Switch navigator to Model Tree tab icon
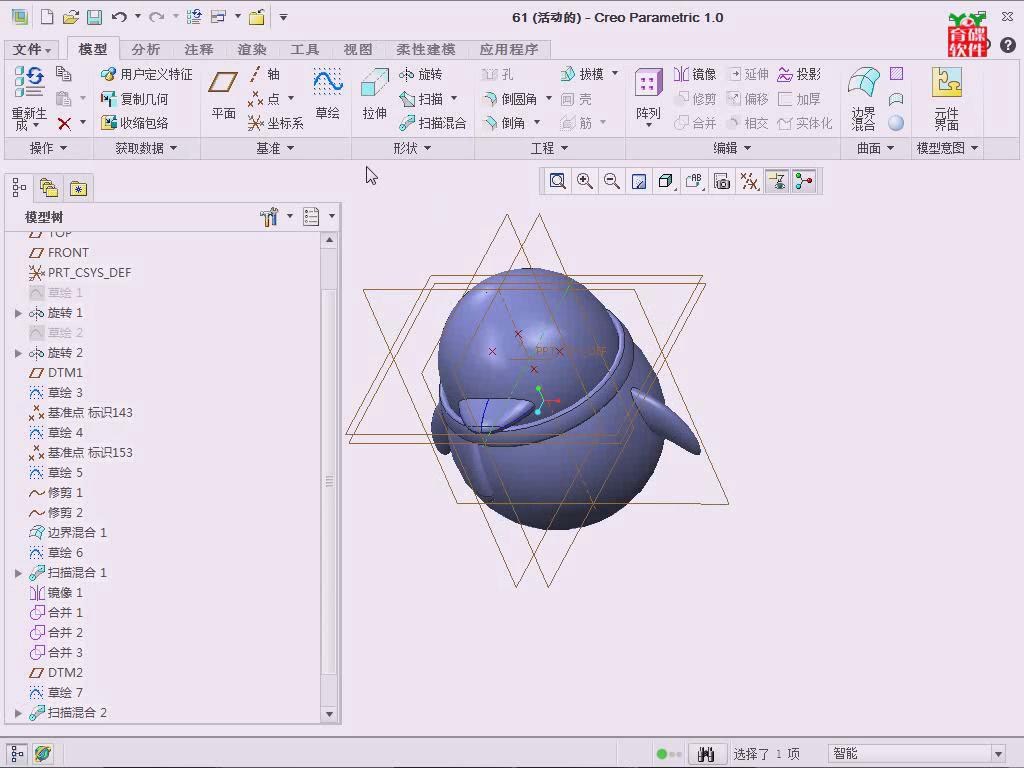Image resolution: width=1024 pixels, height=768 pixels. (19, 188)
